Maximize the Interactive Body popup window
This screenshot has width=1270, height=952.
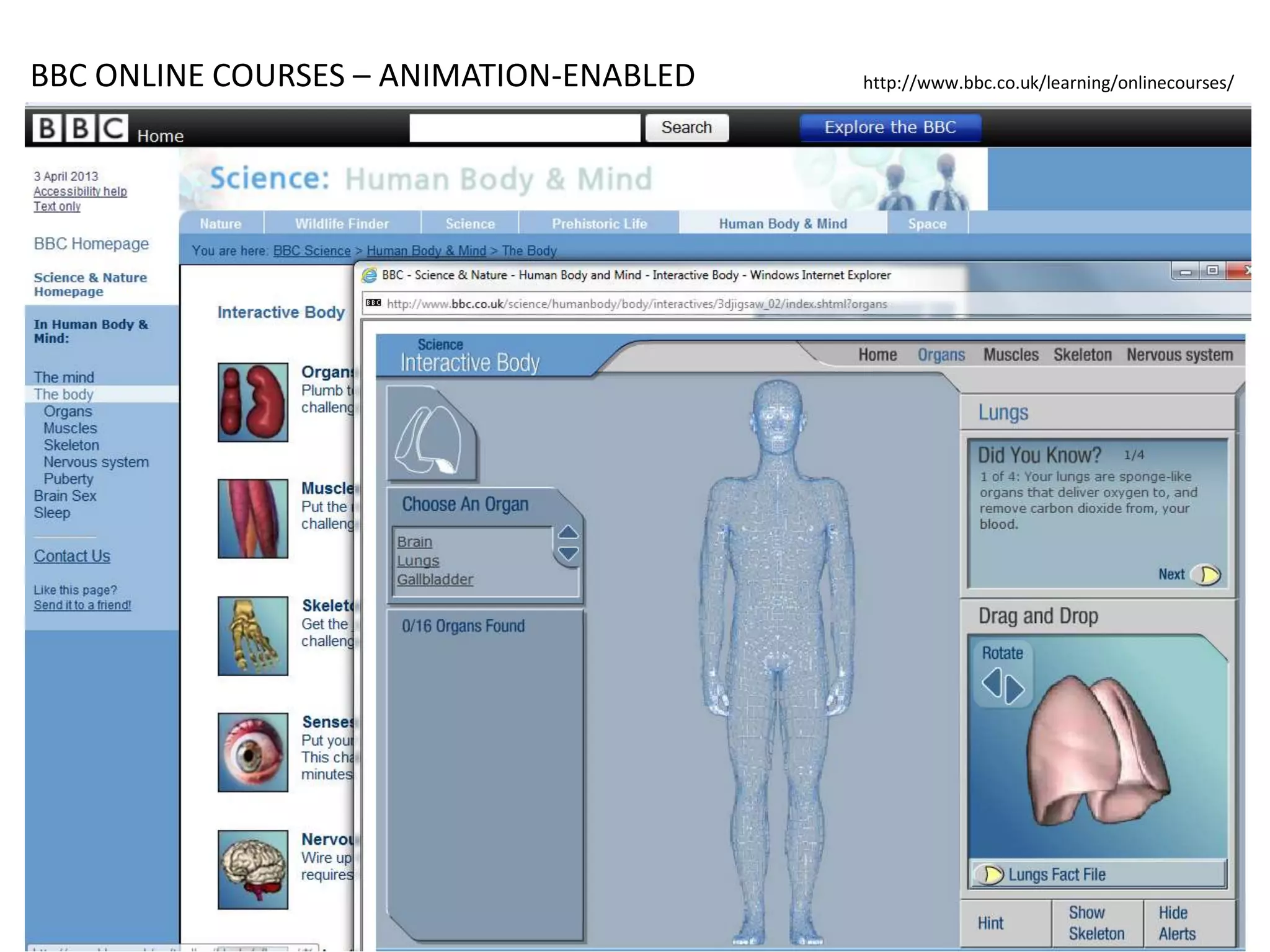tap(1212, 271)
